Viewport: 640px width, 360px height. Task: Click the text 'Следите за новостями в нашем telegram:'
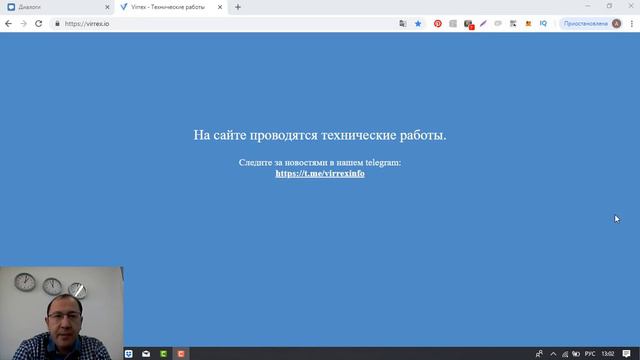pos(320,162)
